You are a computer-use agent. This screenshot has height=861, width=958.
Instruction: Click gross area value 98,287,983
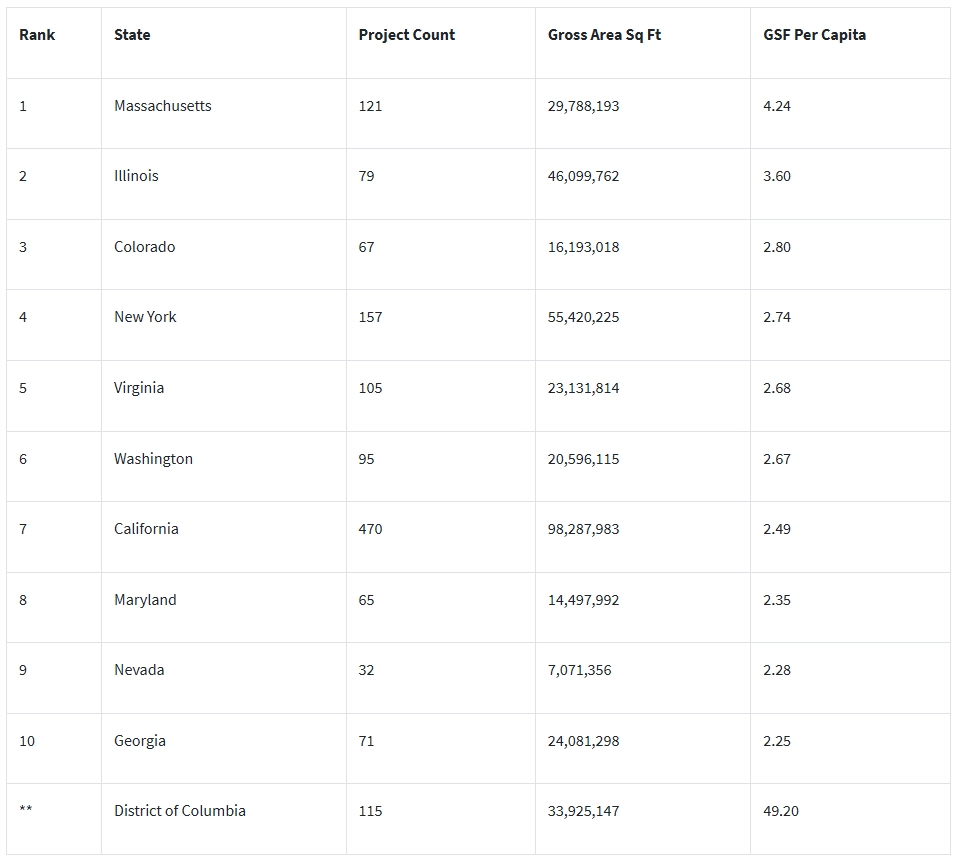point(583,529)
